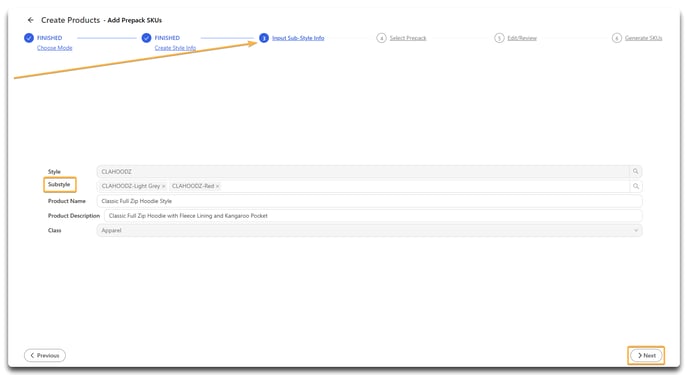Open the Generate SKUs step link
Image resolution: width=688 pixels, height=375 pixels.
[643, 38]
